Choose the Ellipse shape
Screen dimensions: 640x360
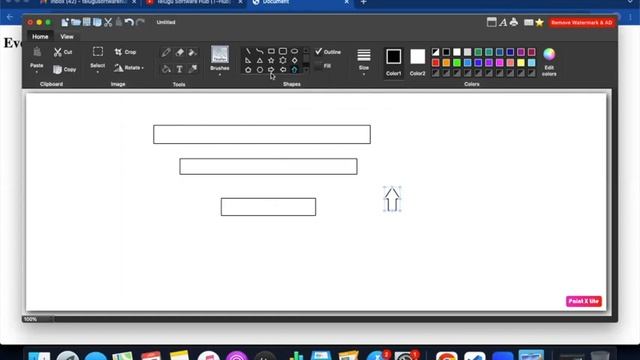pos(294,51)
